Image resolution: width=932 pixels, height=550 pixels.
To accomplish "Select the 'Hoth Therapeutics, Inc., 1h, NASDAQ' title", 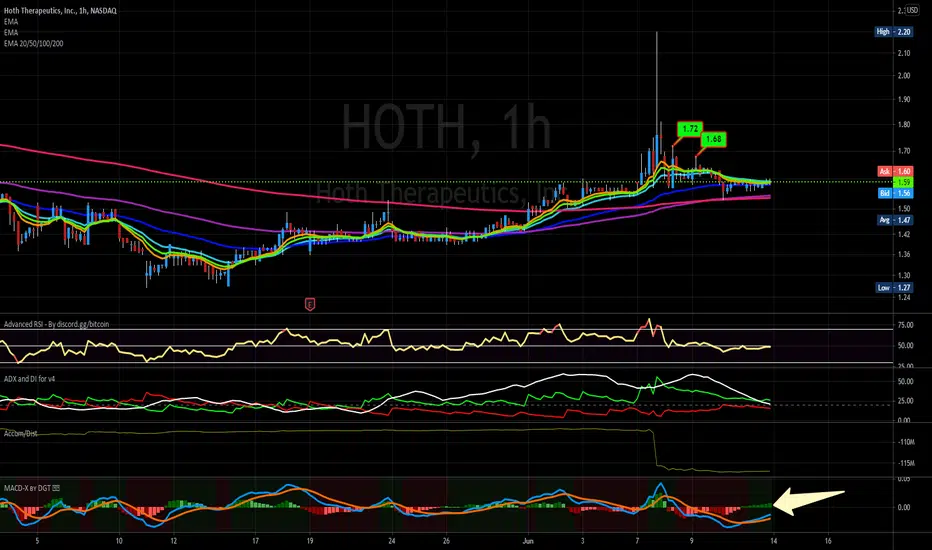I will [x=60, y=11].
